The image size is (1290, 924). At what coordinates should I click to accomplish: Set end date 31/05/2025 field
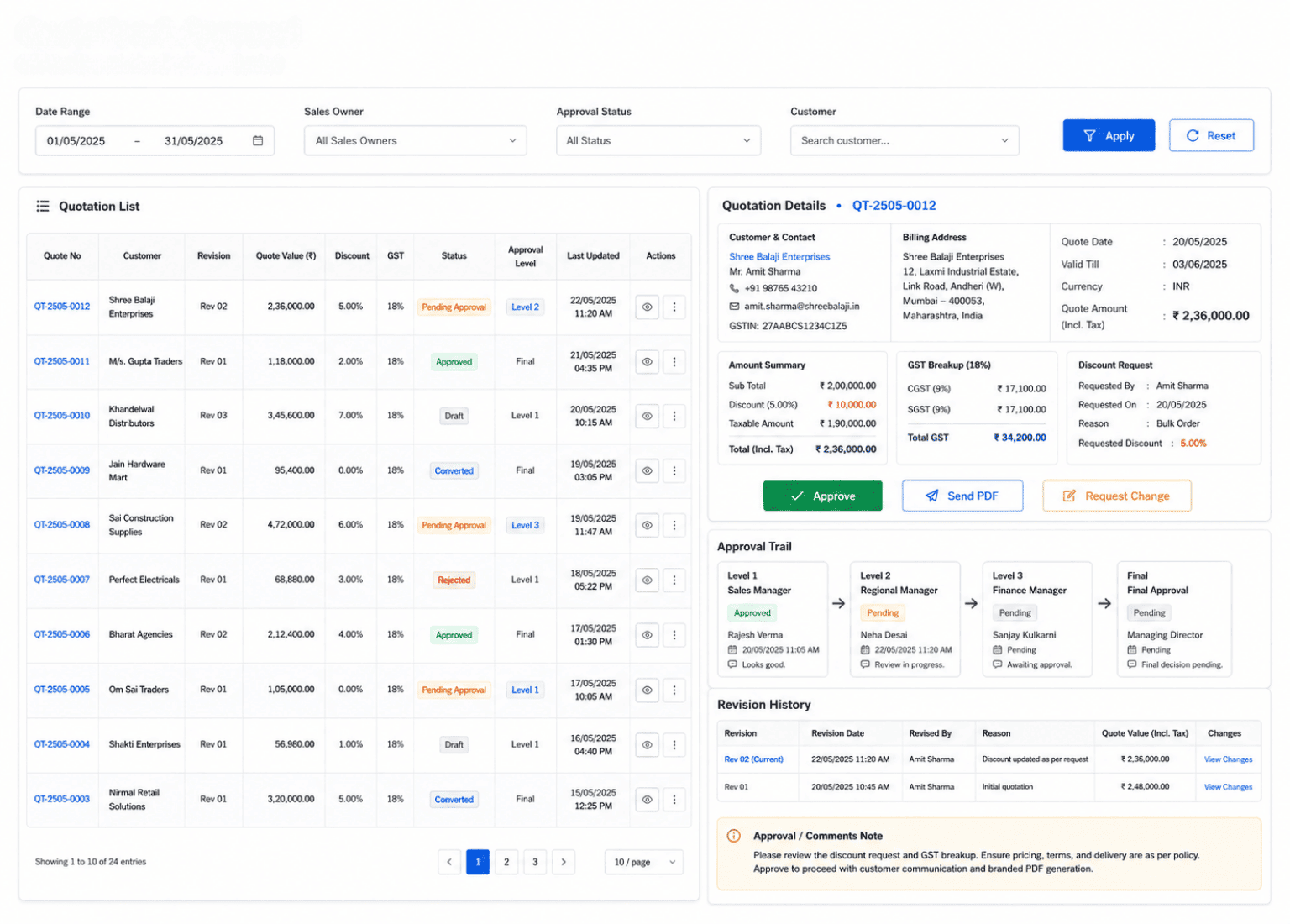click(193, 140)
